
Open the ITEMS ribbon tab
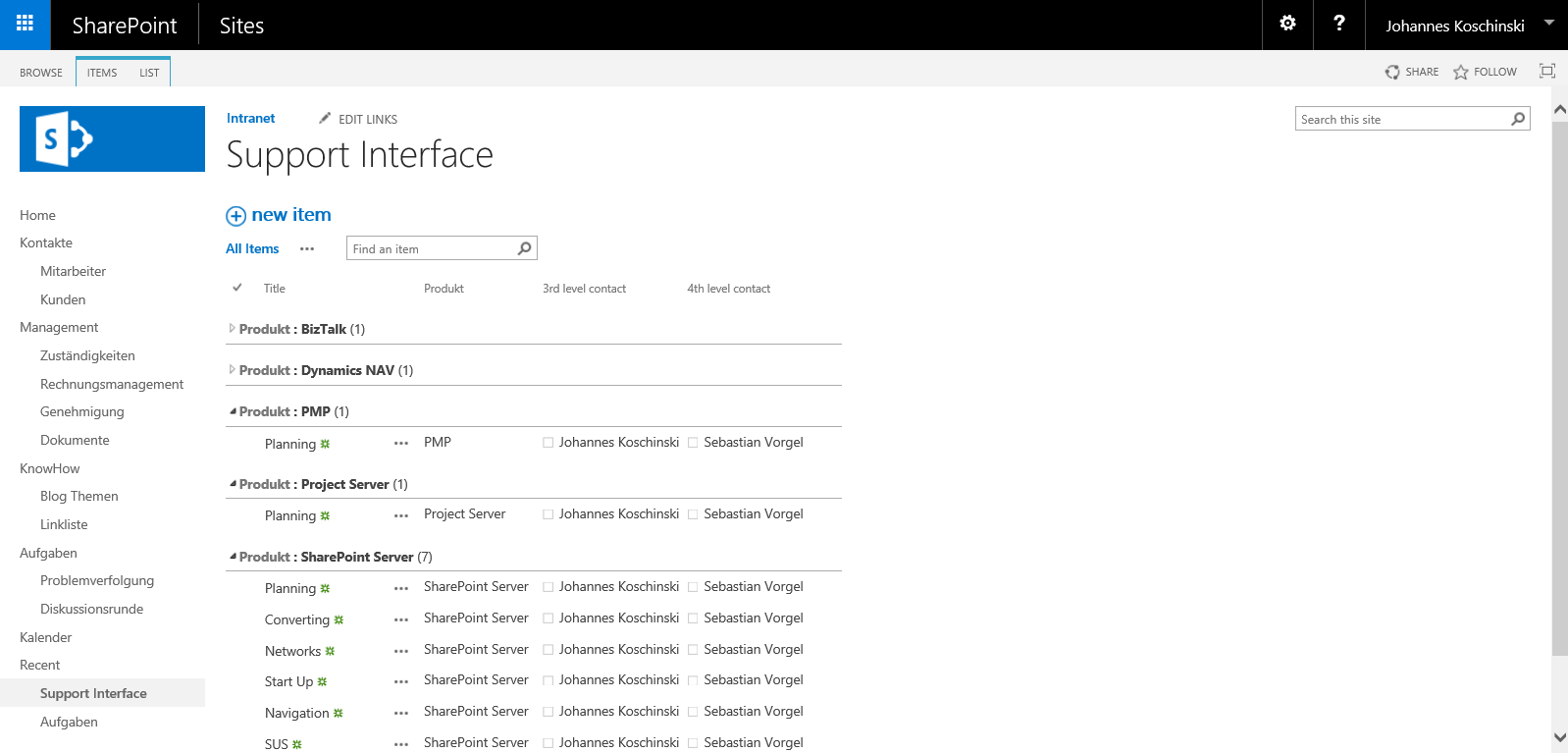102,73
